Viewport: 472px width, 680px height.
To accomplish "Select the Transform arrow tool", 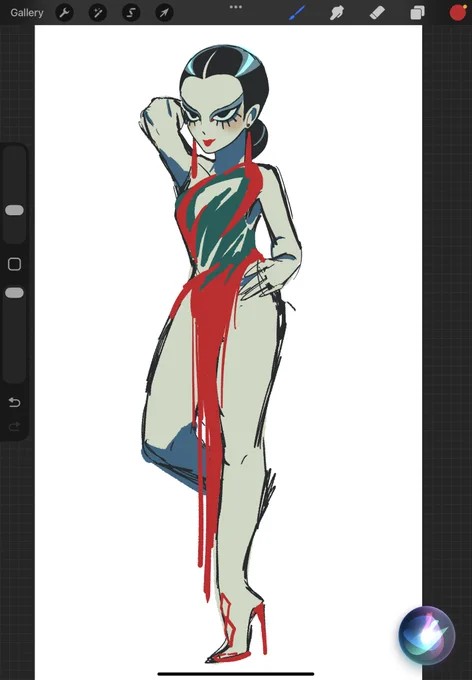I will point(164,13).
